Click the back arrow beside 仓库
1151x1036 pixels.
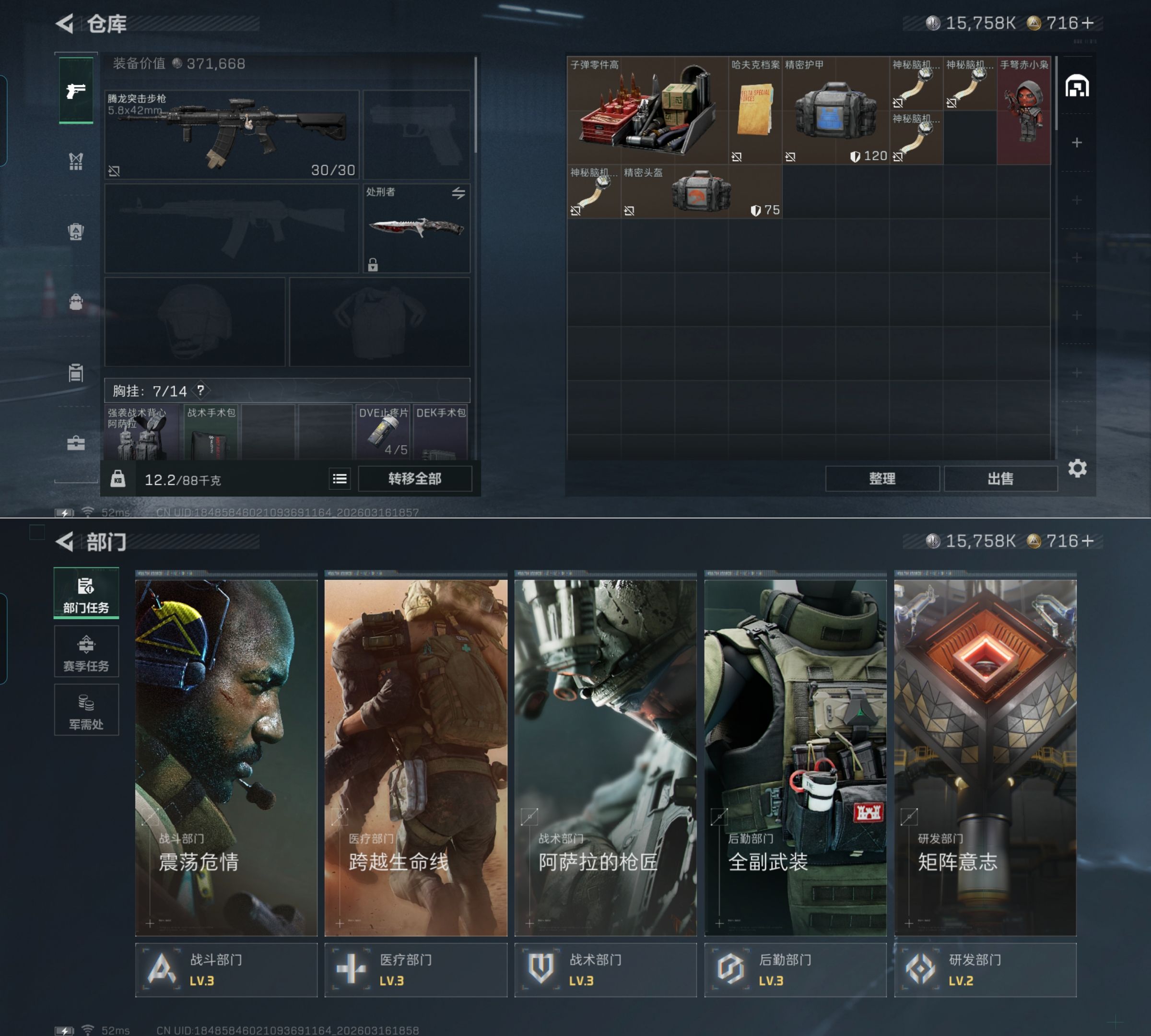[x=65, y=24]
